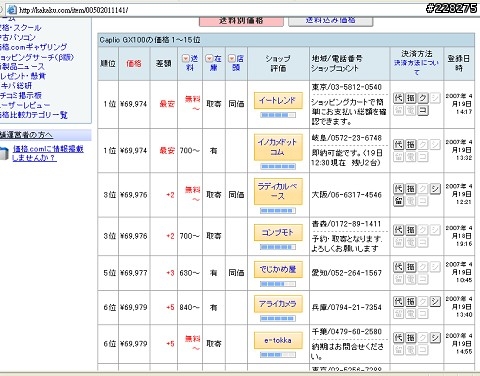The height and width of the screenshot is (376, 480).
Task: Open the ショッピングサーチ(β版) sidebar link
Action: (x=36, y=57)
